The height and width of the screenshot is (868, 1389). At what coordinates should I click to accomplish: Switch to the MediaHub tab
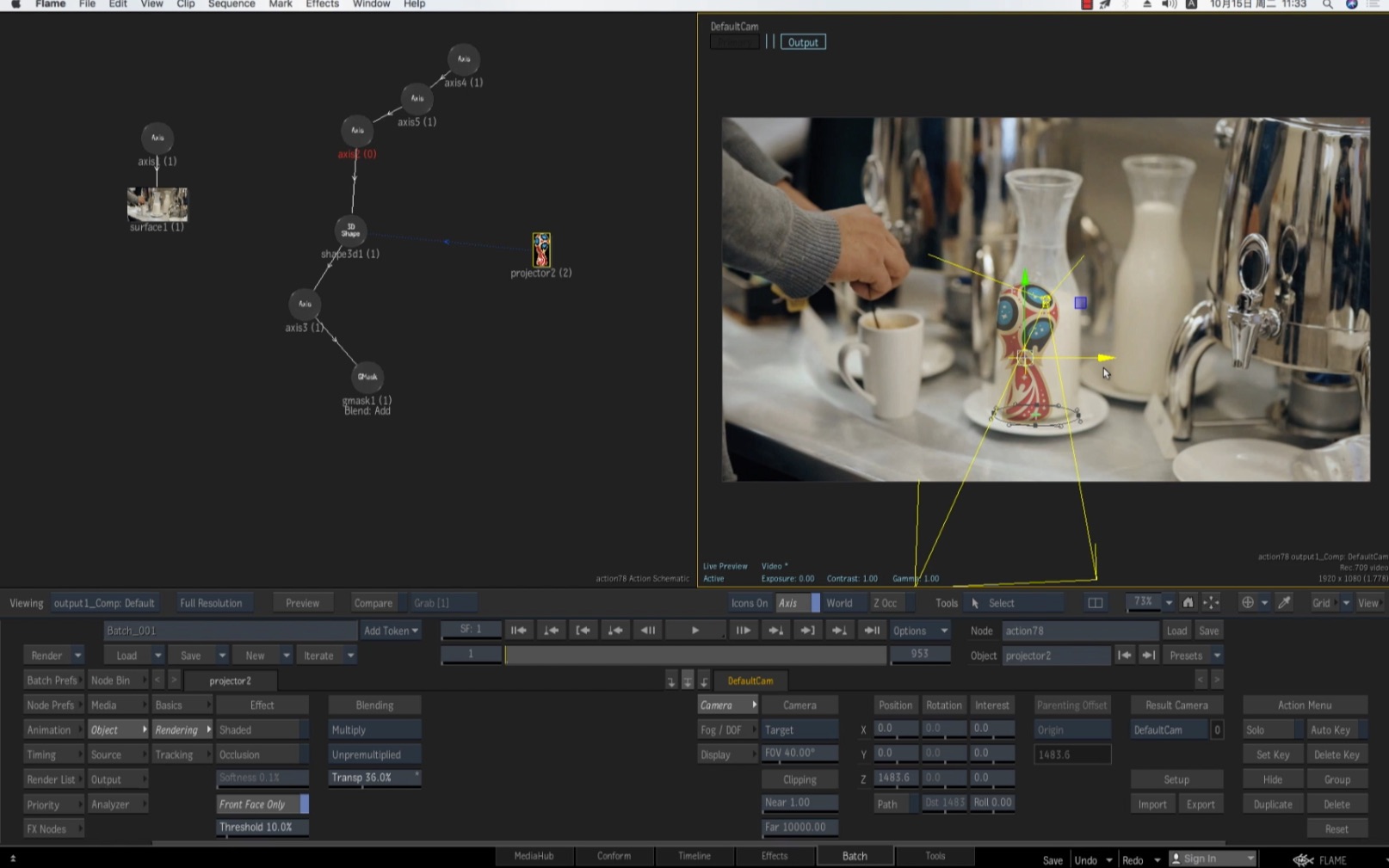point(534,855)
